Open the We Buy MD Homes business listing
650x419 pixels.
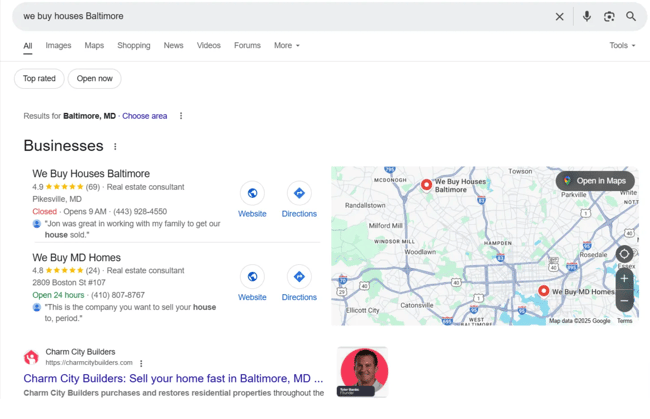click(76, 258)
